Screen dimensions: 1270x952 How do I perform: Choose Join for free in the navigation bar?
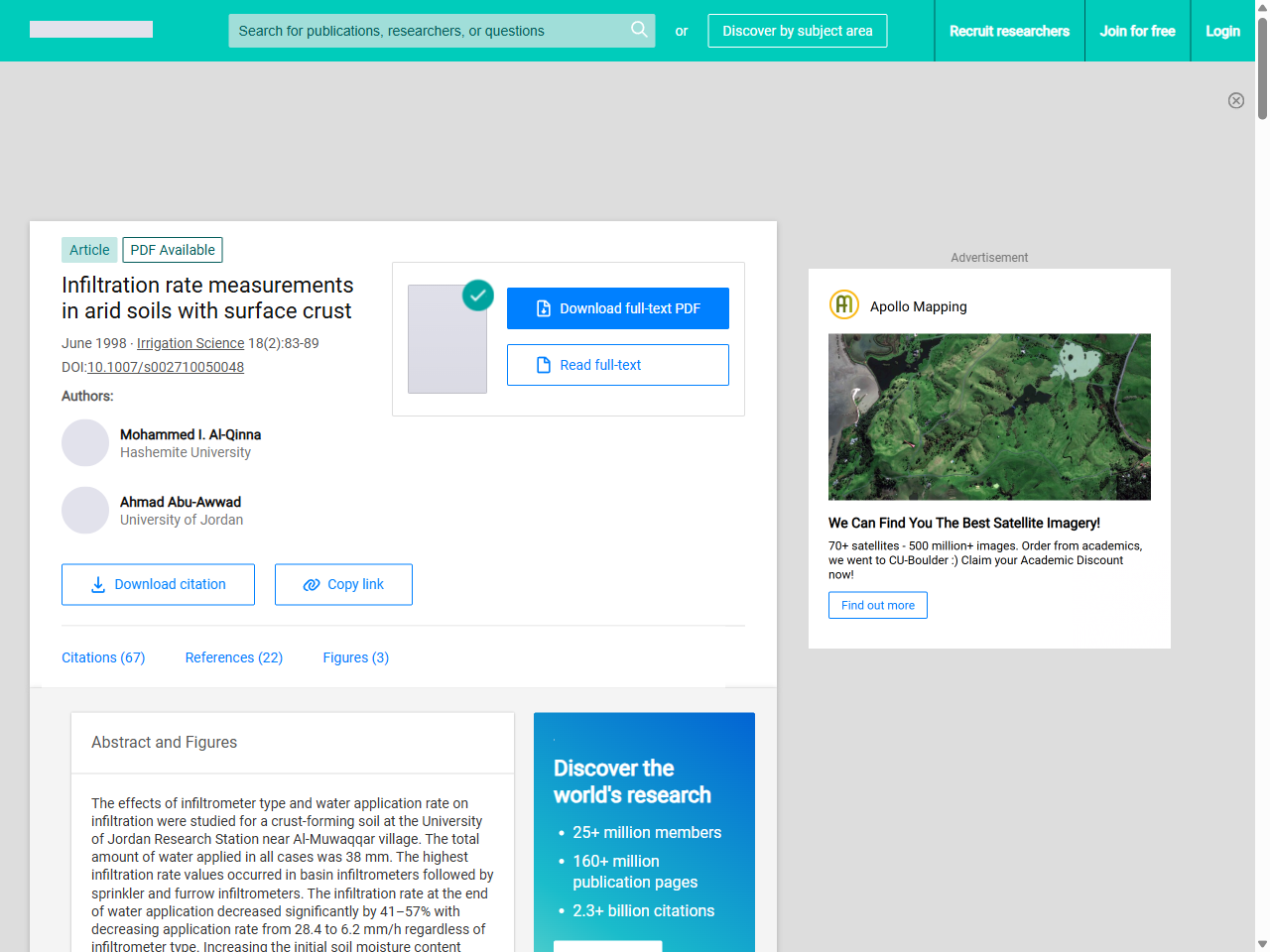[1137, 31]
